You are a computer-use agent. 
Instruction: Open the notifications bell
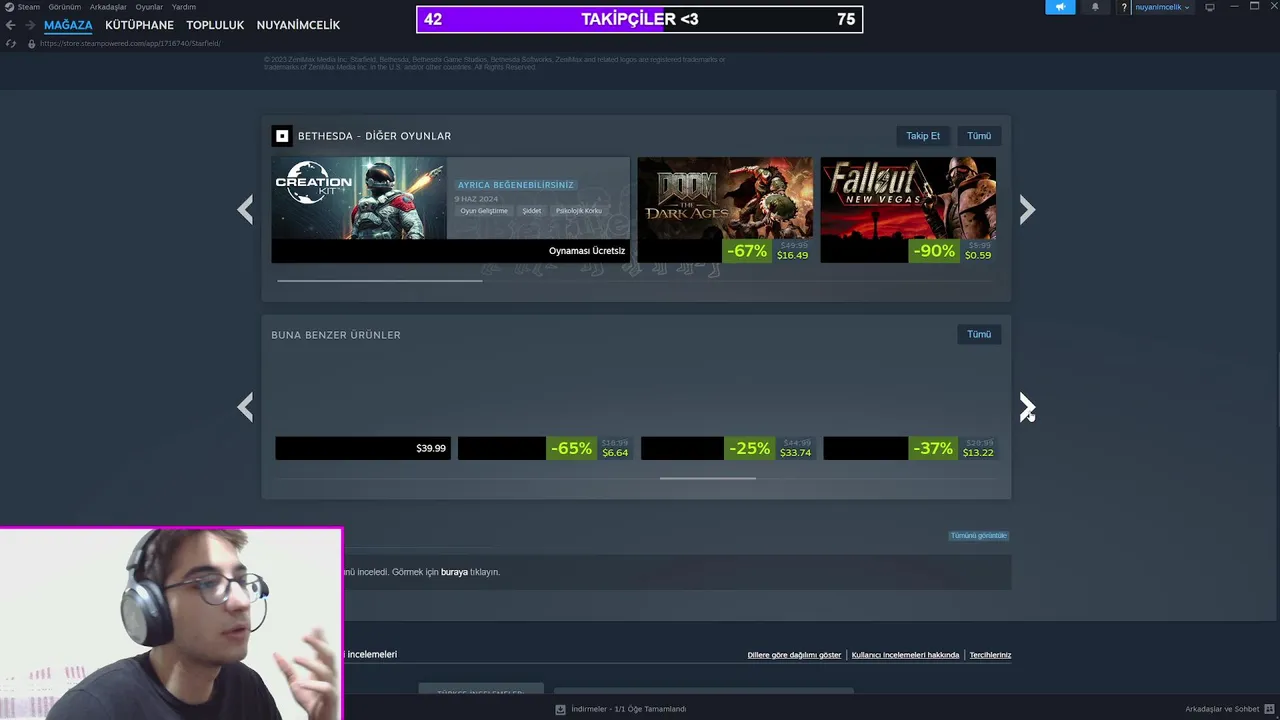pyautogui.click(x=1095, y=7)
